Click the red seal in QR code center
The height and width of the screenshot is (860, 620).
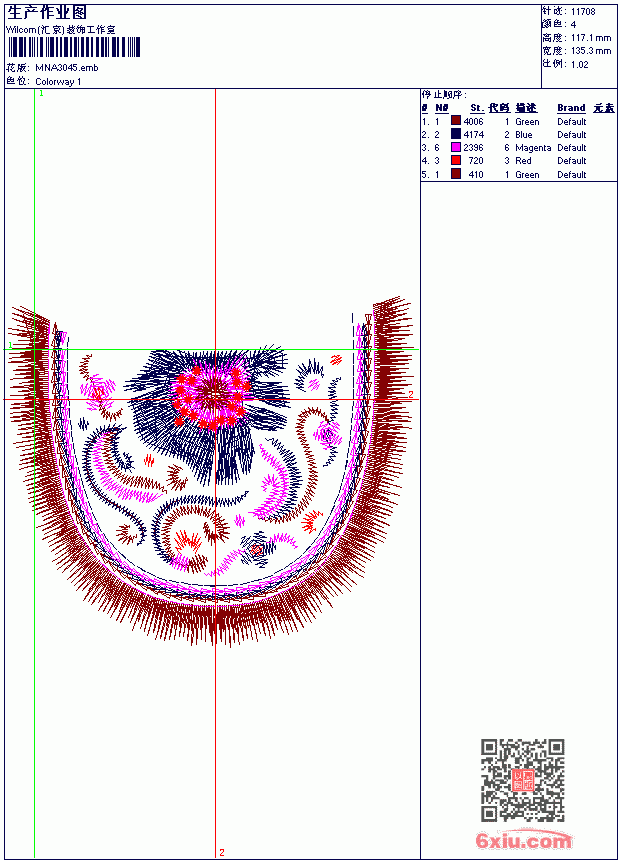[x=523, y=780]
